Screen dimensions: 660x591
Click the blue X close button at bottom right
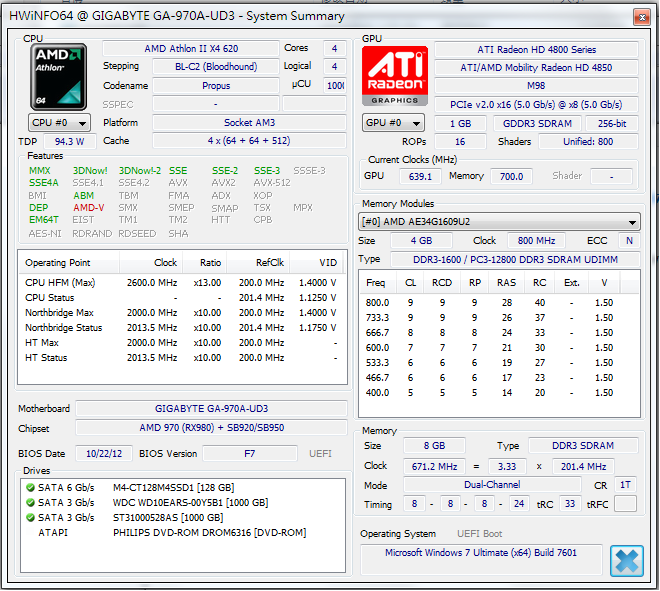coord(627,561)
